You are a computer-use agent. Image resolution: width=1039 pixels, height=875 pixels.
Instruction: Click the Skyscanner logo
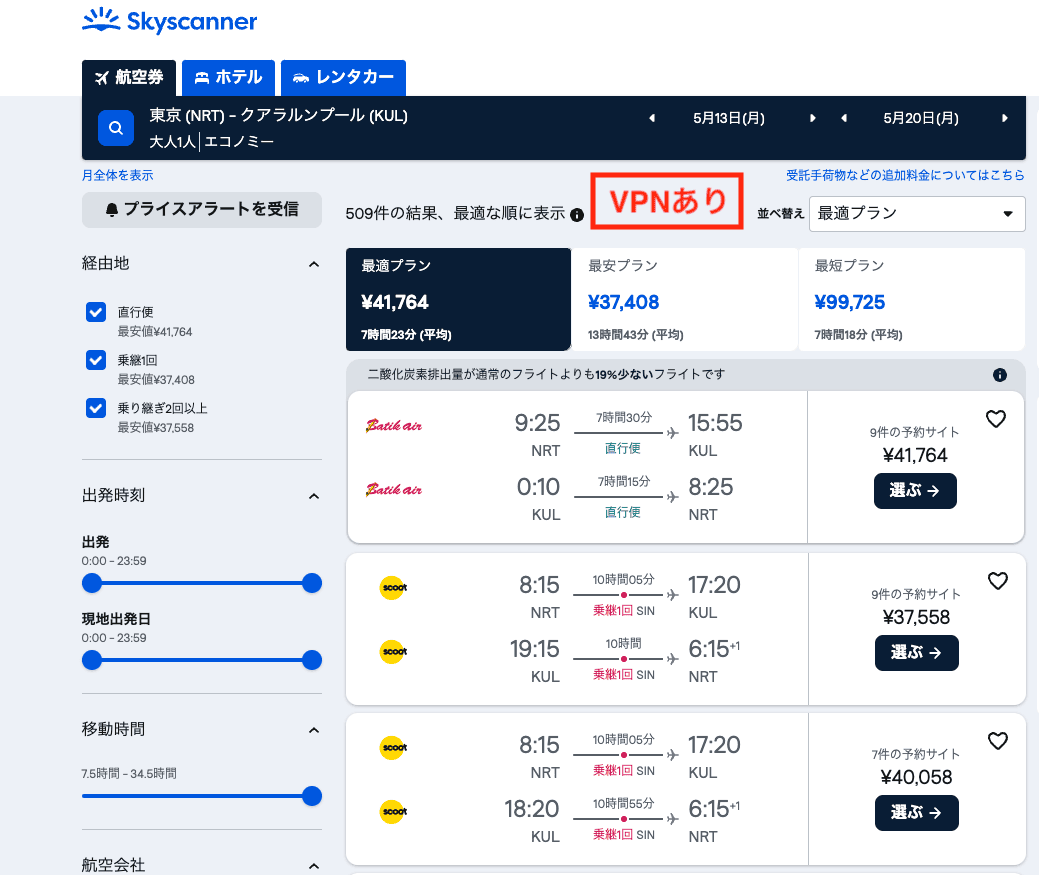(170, 21)
